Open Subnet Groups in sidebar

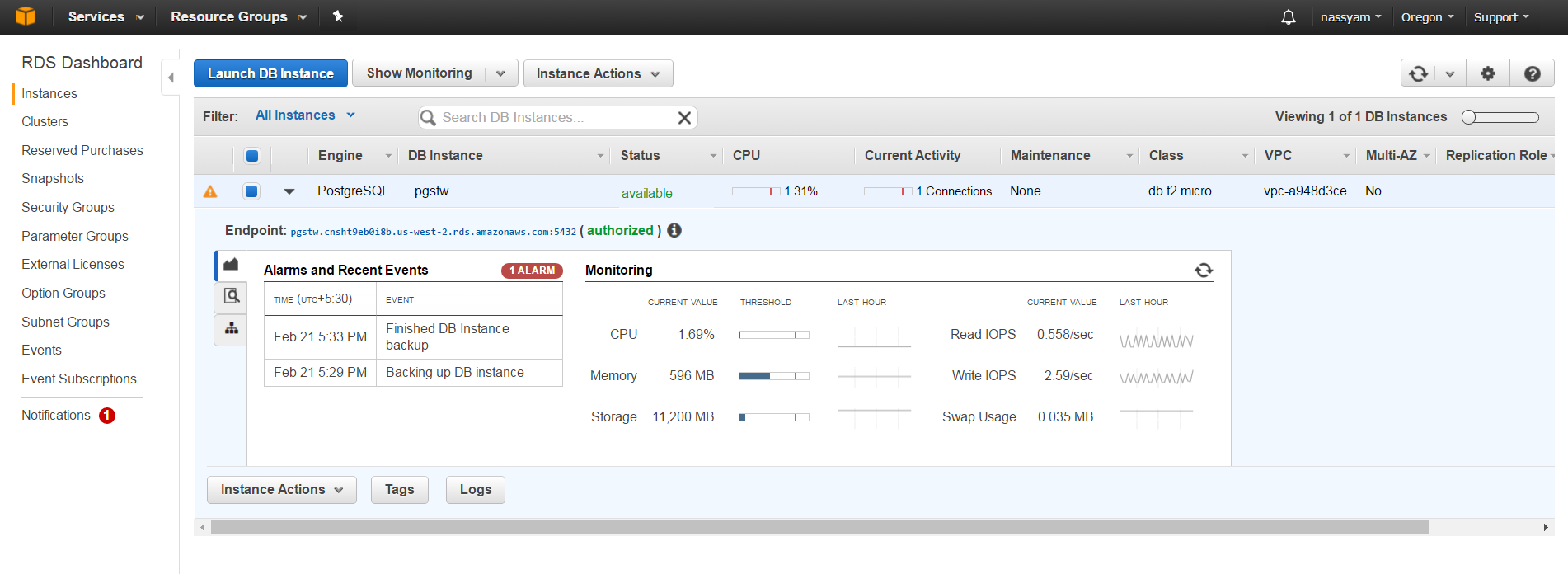click(65, 322)
